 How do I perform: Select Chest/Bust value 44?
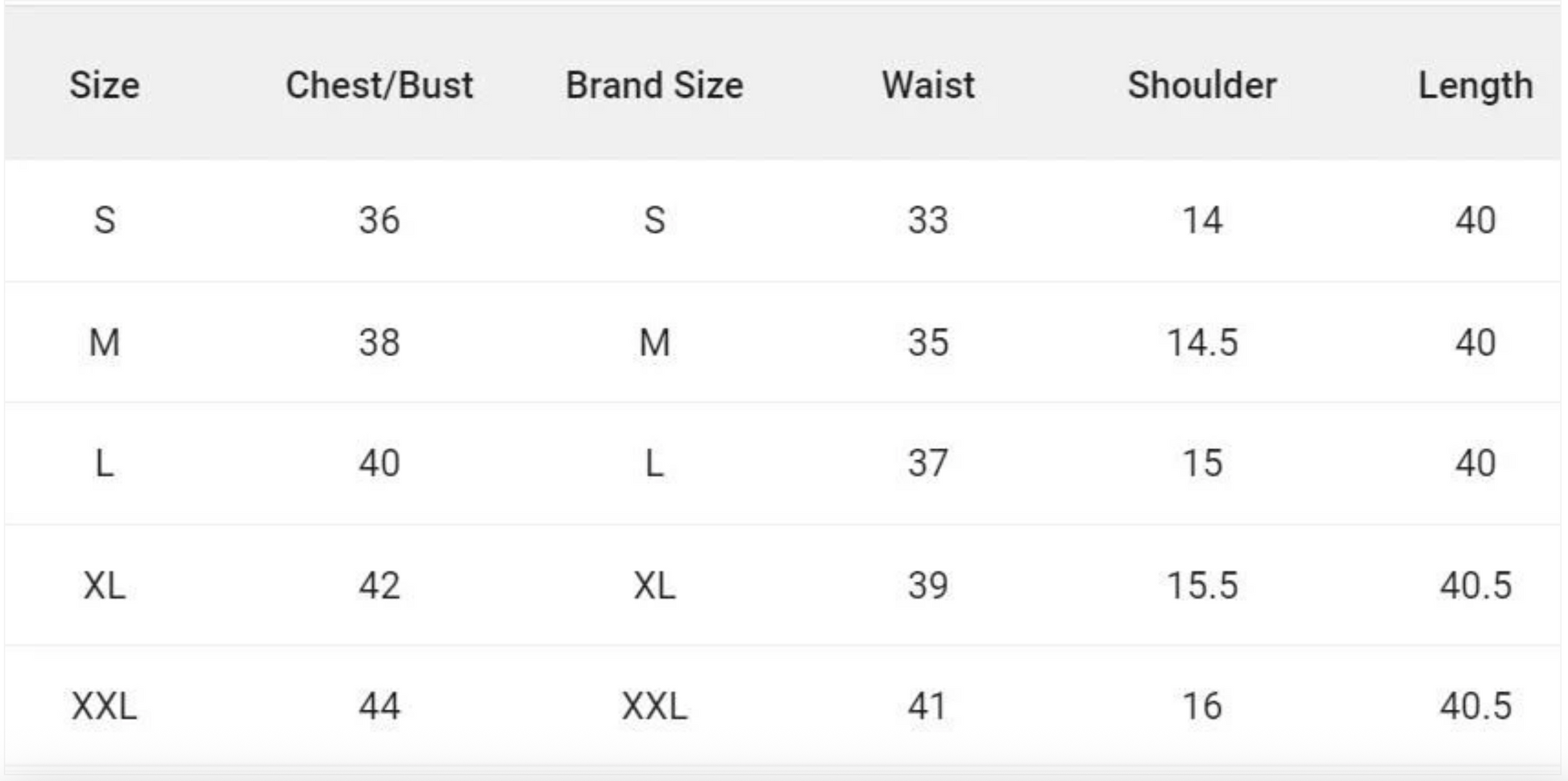(379, 707)
